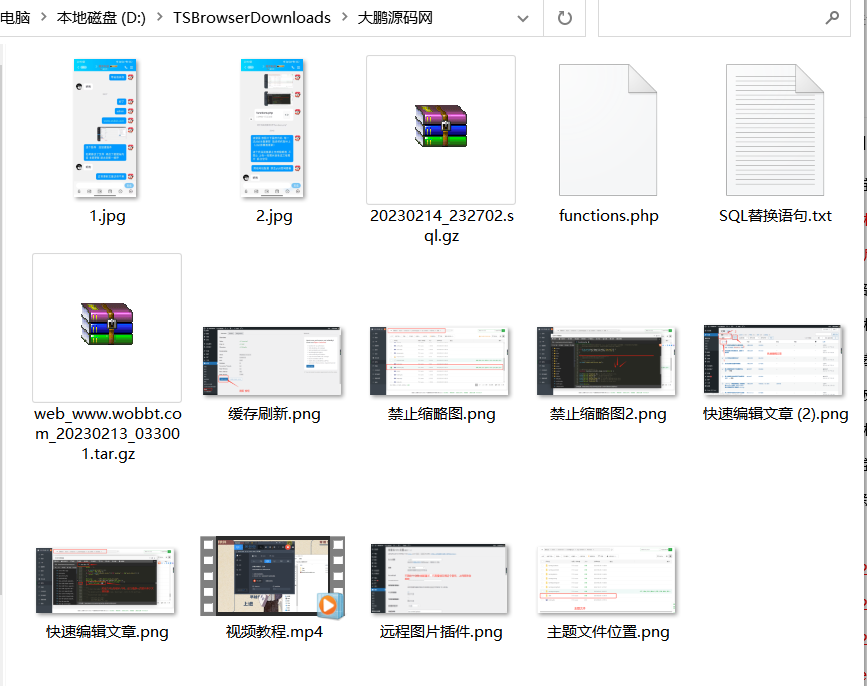Refresh the folder view
The width and height of the screenshot is (867, 686).
pyautogui.click(x=564, y=18)
